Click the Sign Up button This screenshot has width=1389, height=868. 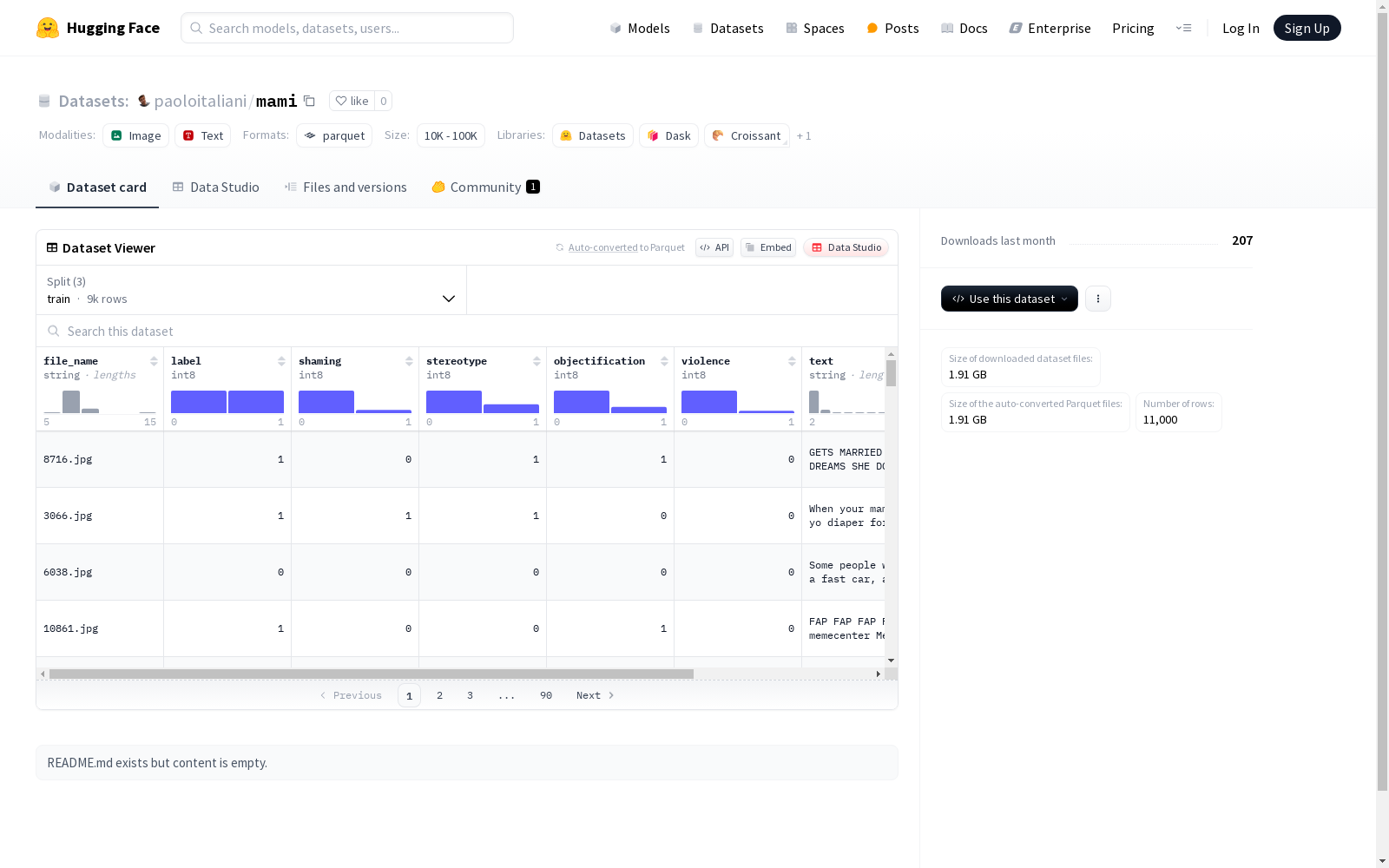point(1307,28)
